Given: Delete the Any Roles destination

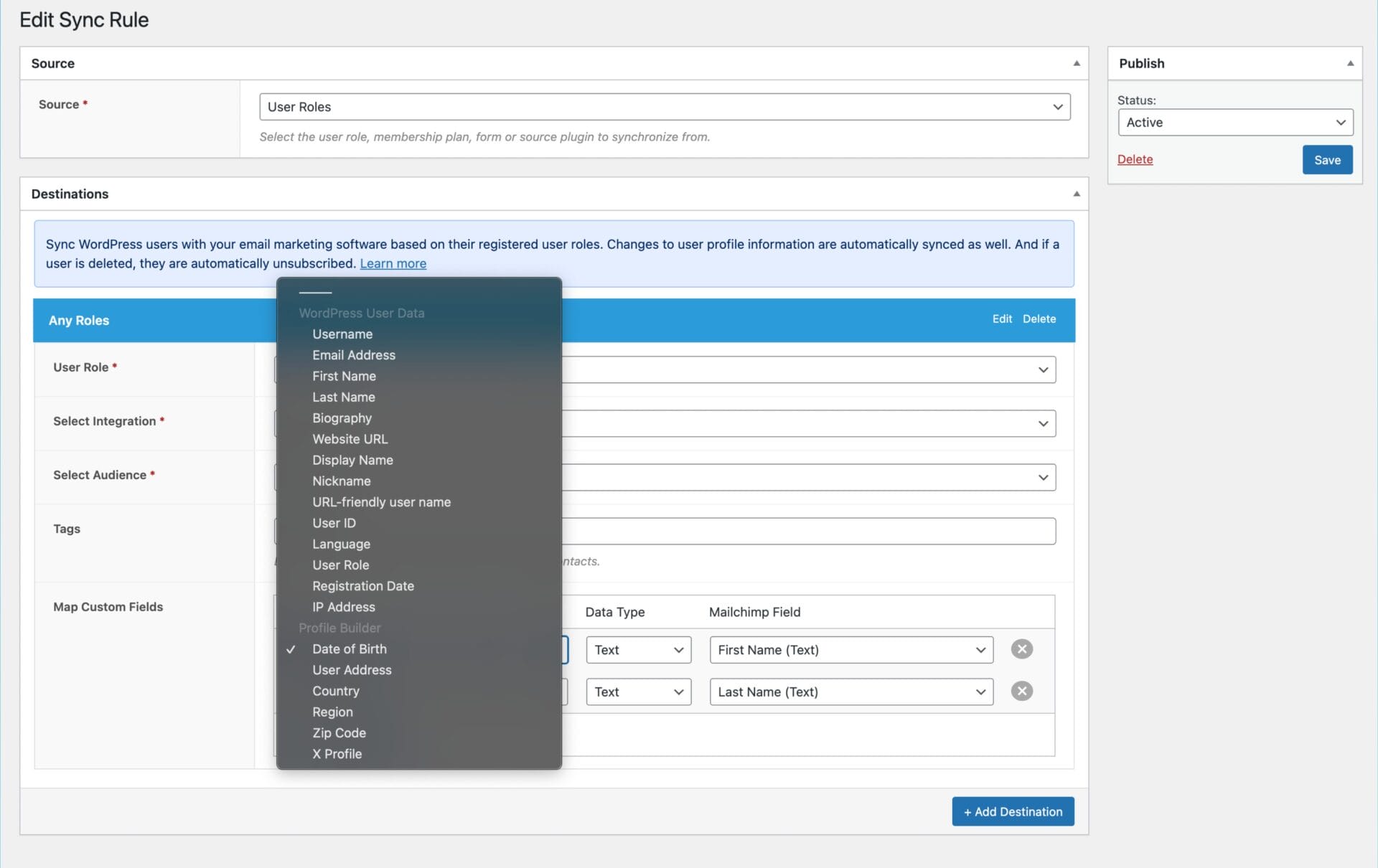Looking at the screenshot, I should tap(1039, 319).
